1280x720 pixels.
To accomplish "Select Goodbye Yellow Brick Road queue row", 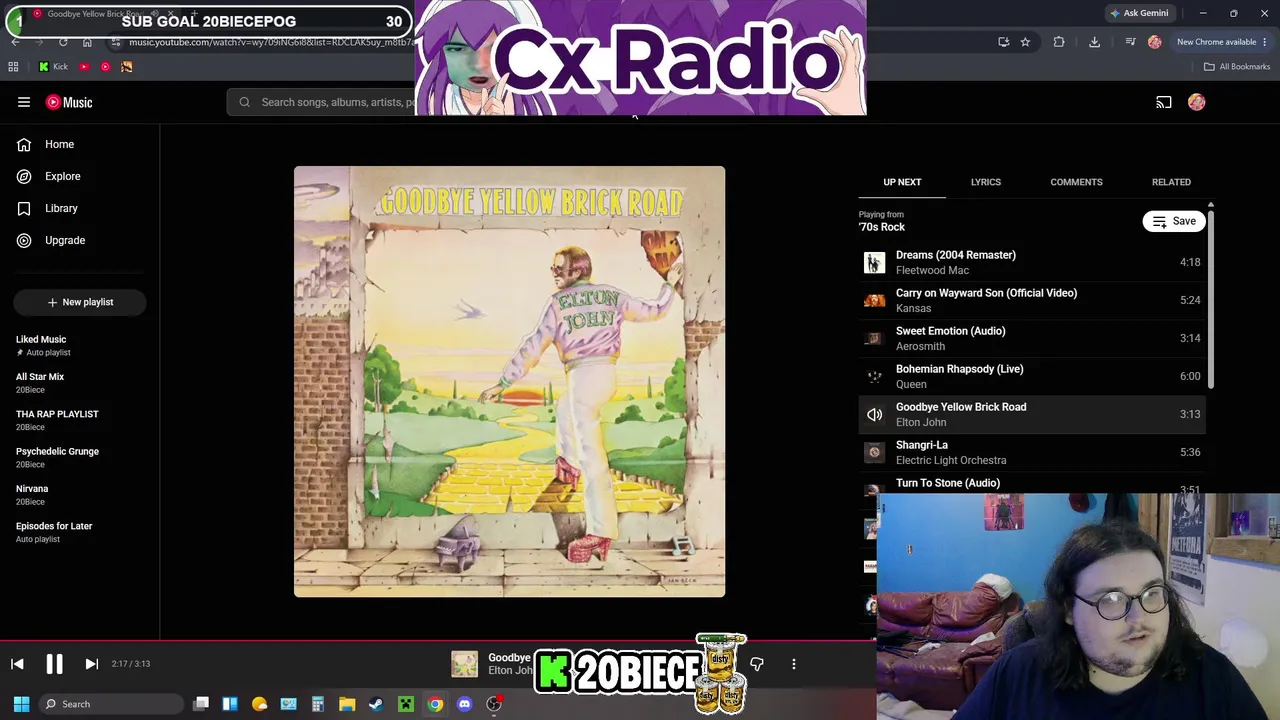I will pyautogui.click(x=1032, y=414).
